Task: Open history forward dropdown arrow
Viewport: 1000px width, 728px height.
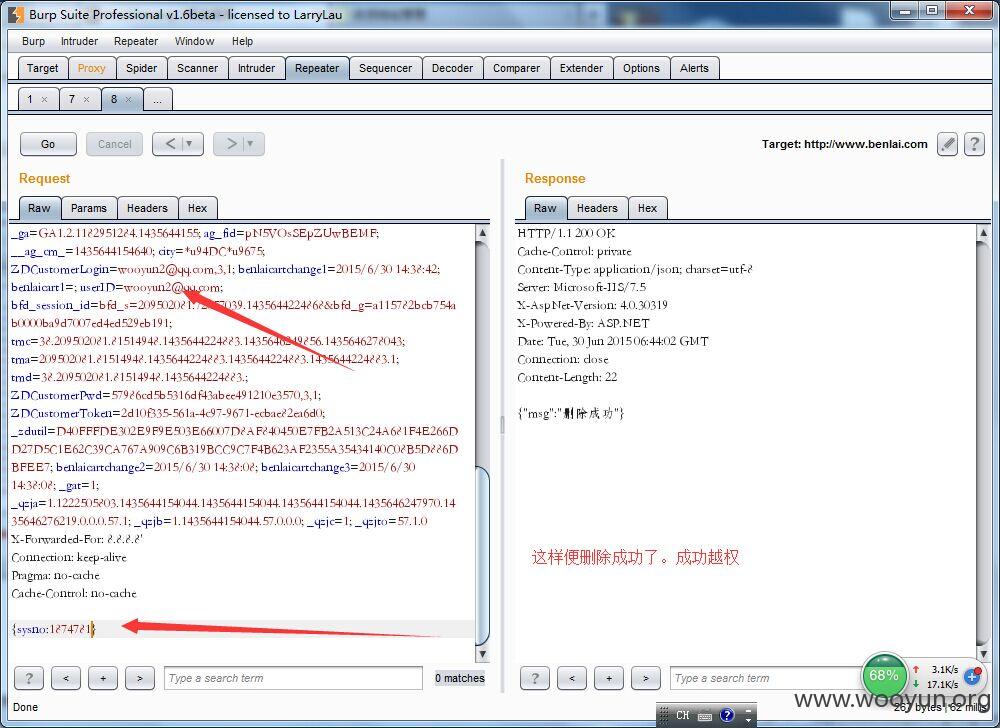Action: (x=250, y=144)
